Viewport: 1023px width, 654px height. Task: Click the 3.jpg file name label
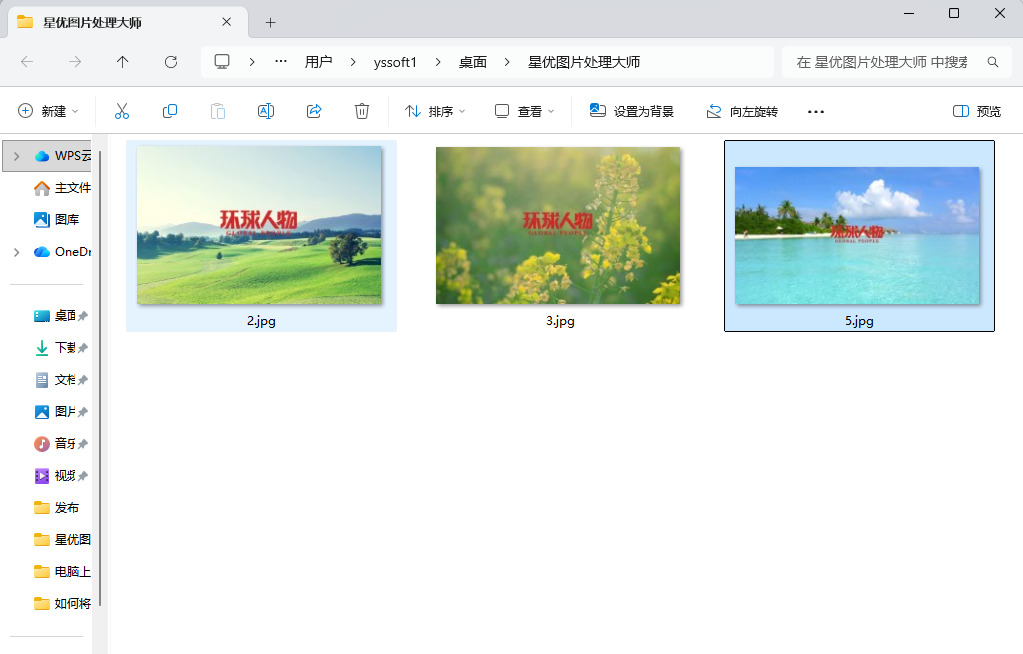(560, 320)
